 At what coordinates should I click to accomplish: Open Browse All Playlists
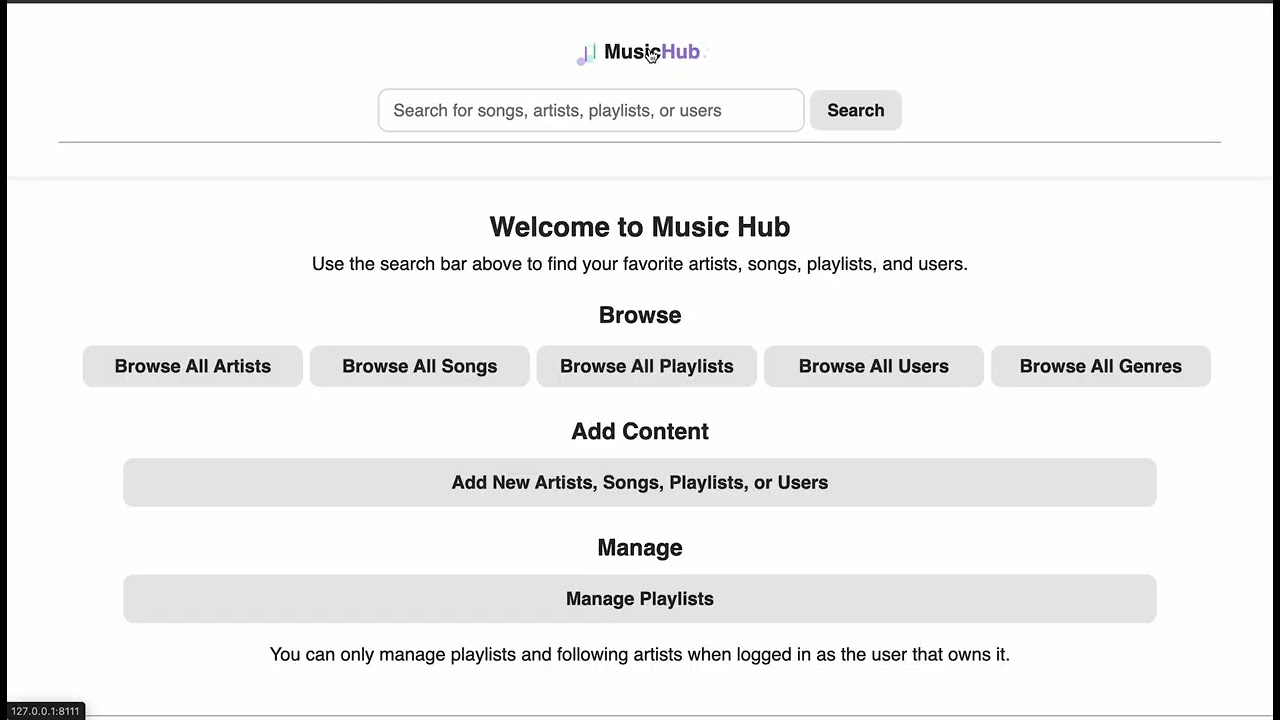click(646, 366)
